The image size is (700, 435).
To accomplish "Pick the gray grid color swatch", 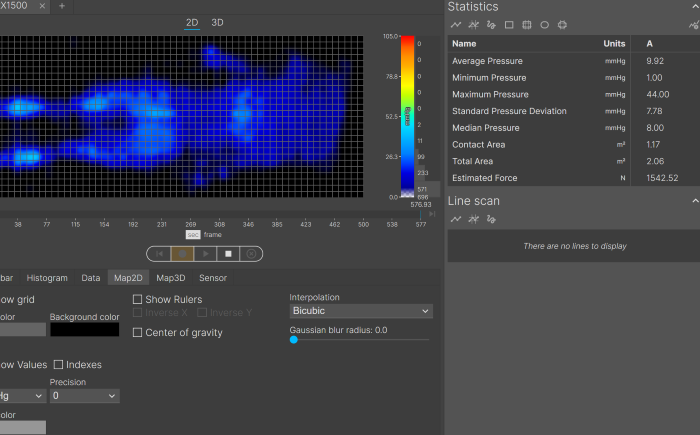I will click(x=23, y=330).
